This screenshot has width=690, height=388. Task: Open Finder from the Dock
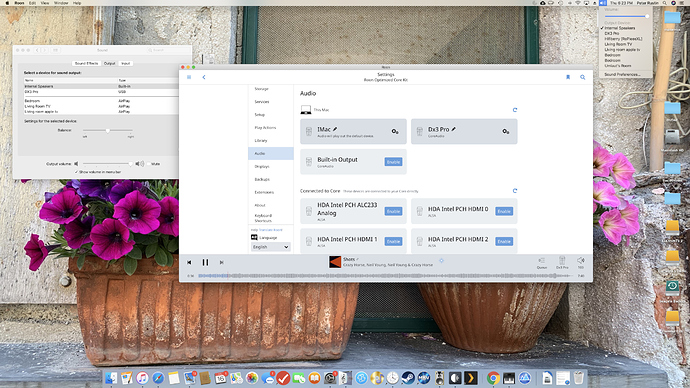(111, 378)
